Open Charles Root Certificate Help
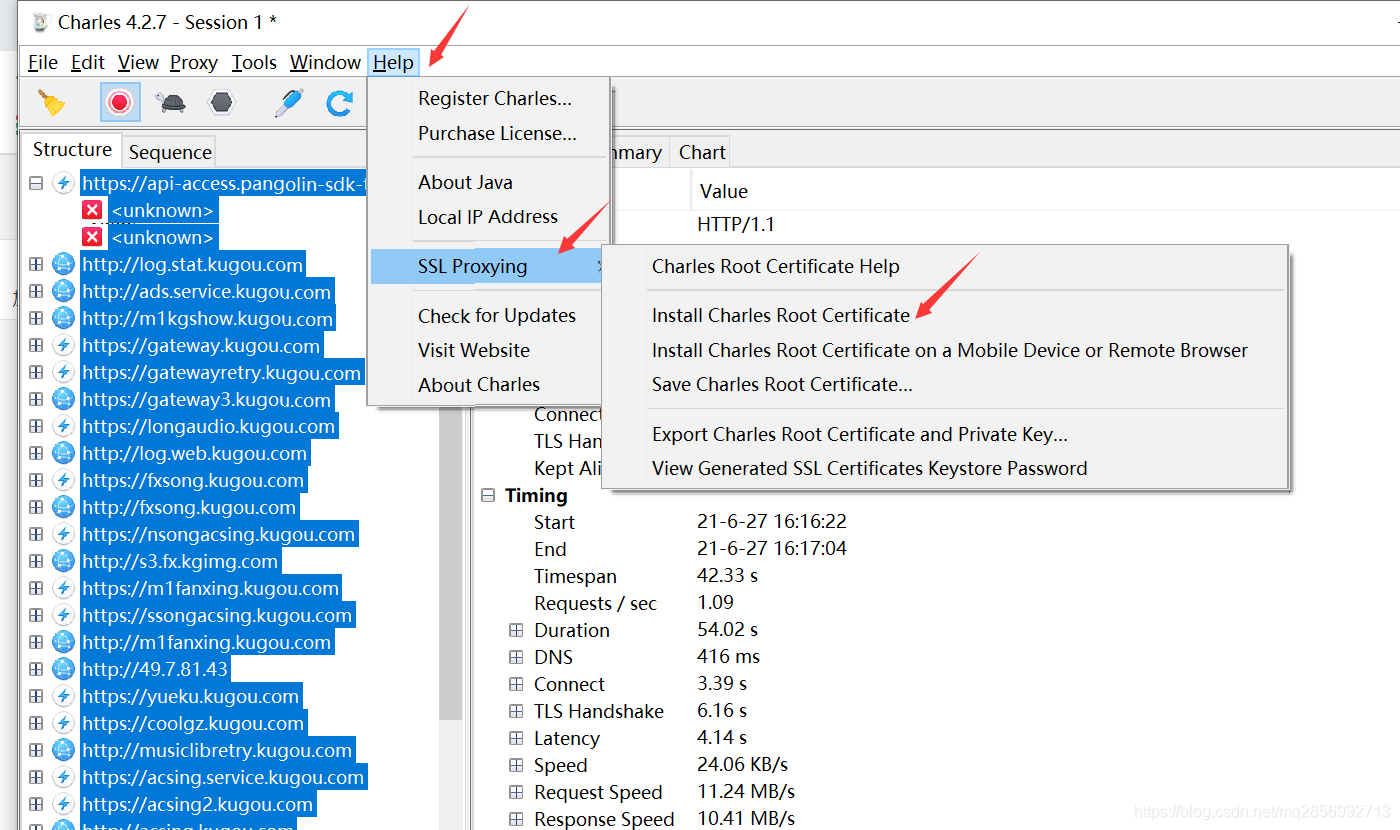The width and height of the screenshot is (1400, 830). pos(776,266)
